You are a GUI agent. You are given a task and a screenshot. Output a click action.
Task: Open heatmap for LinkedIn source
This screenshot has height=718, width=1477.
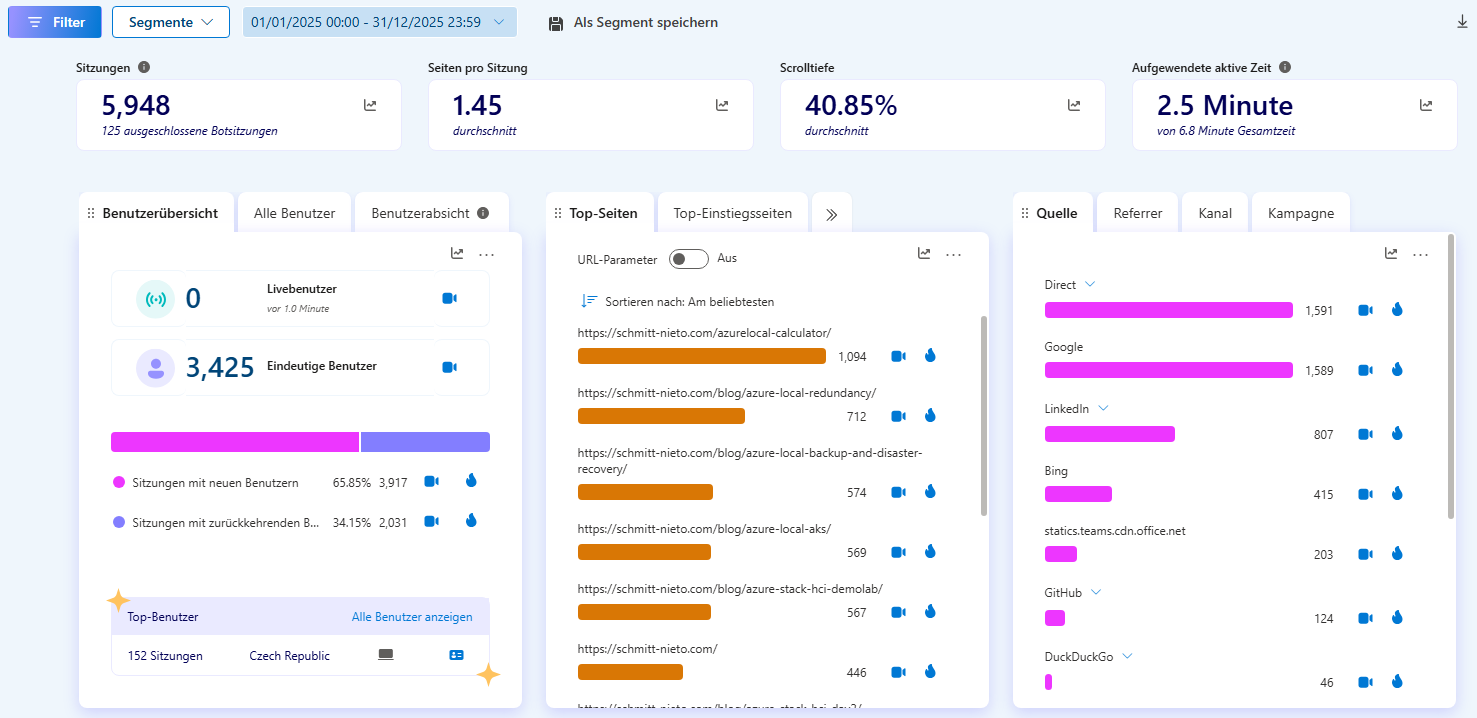(x=1397, y=433)
